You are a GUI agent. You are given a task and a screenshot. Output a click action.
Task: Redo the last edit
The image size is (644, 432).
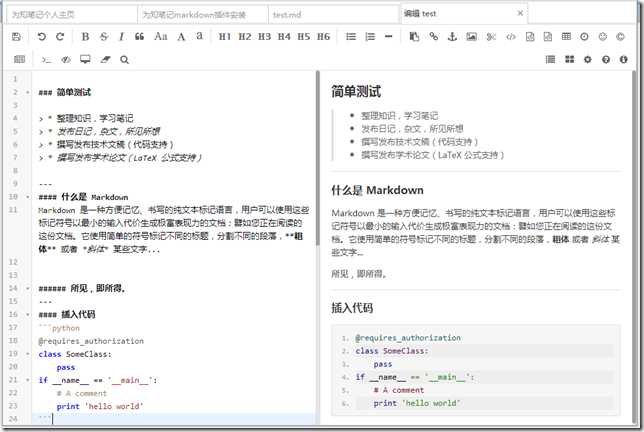coord(60,37)
